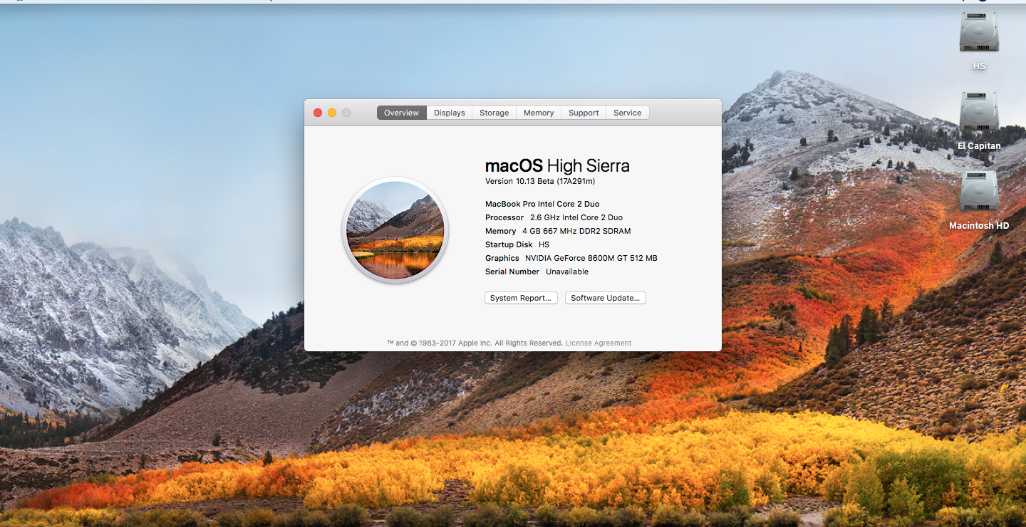Close the About This Mac window
Viewport: 1026px width, 527px height.
(x=318, y=113)
